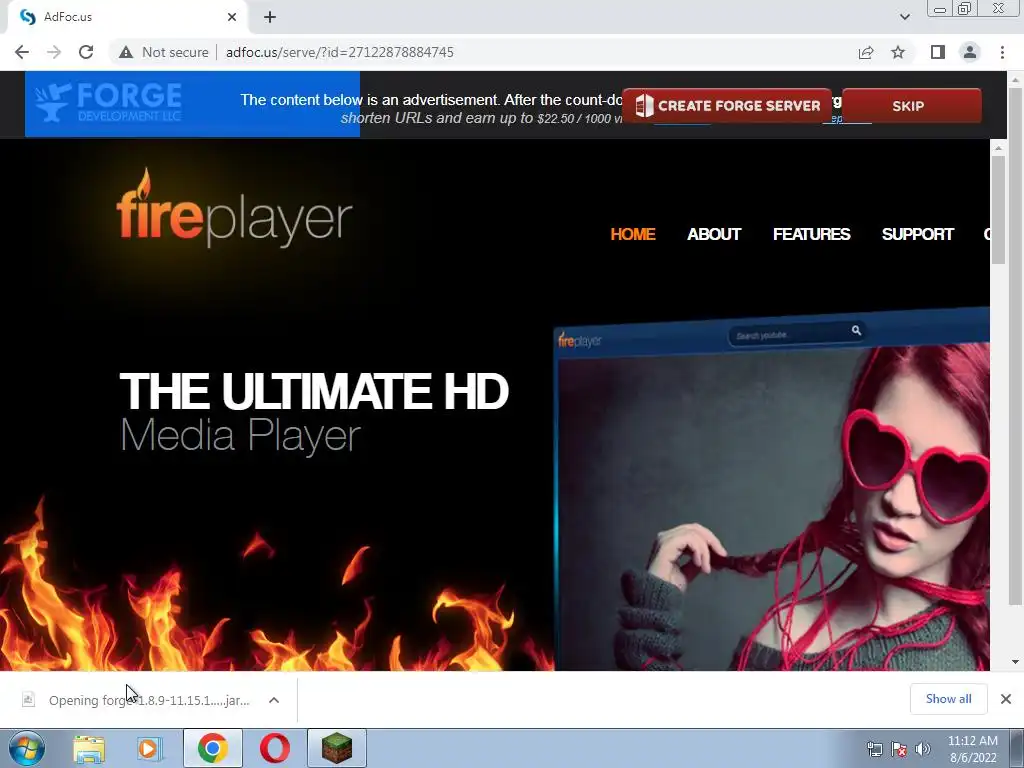The width and height of the screenshot is (1024, 768).
Task: Close the AdFoc.us tab
Action: 232,17
